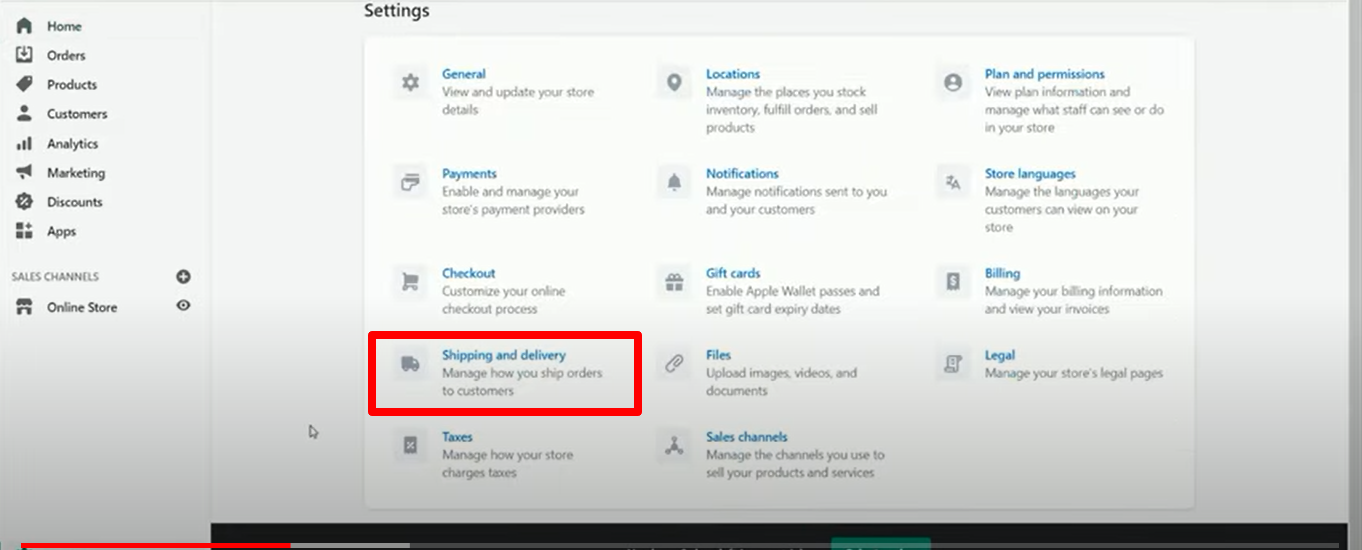Open Gift cards settings link
This screenshot has height=550, width=1362.
click(x=733, y=273)
